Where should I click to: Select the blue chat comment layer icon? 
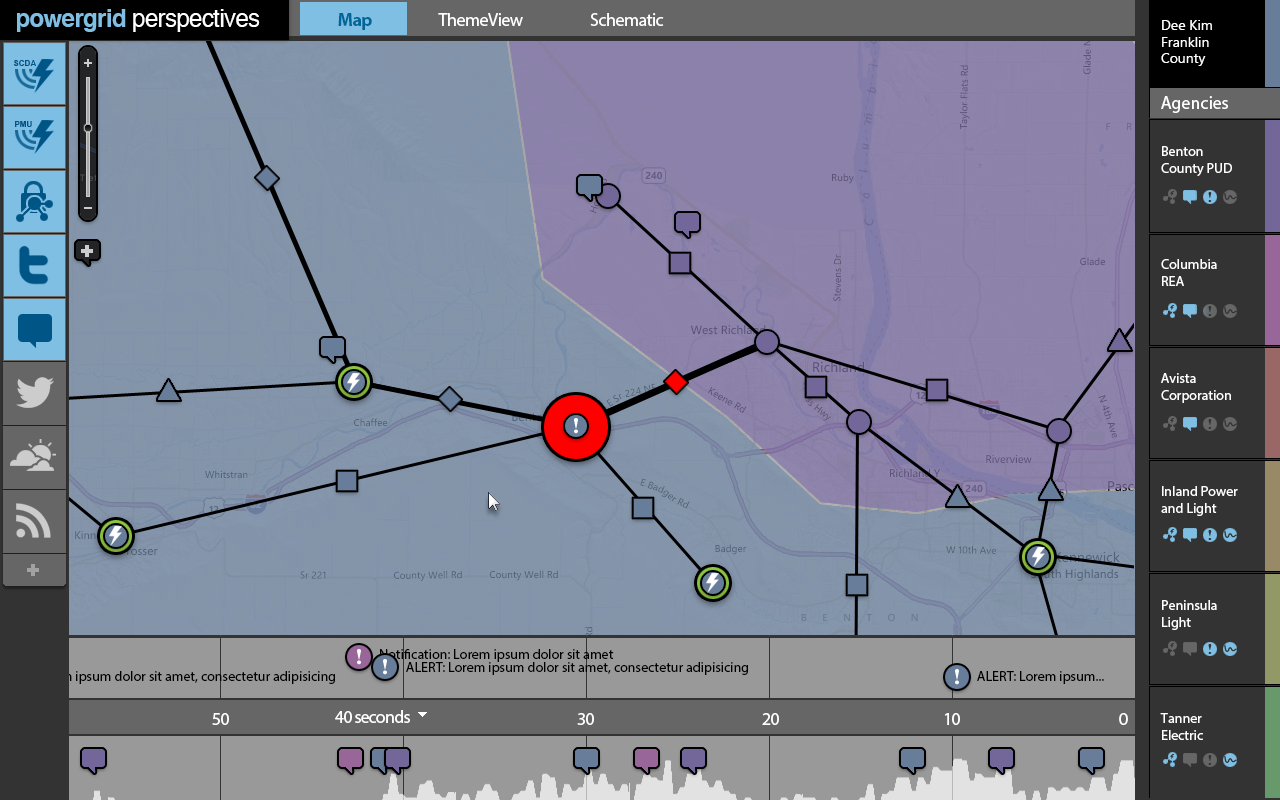coord(34,329)
